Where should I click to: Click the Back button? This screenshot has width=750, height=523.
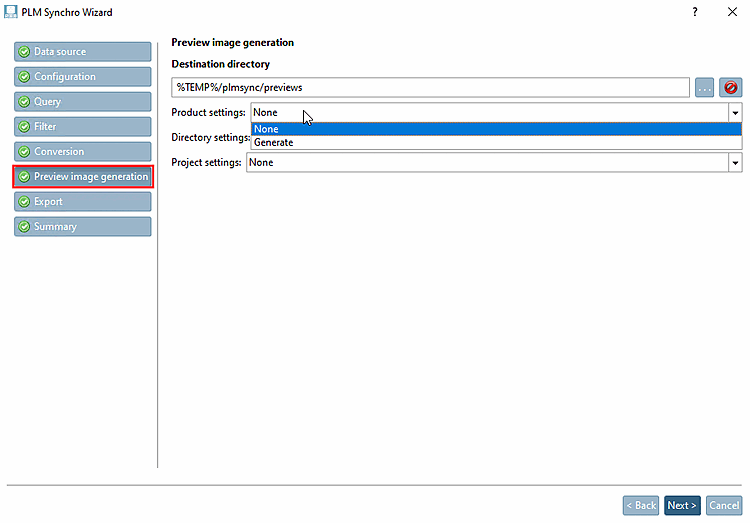point(641,505)
